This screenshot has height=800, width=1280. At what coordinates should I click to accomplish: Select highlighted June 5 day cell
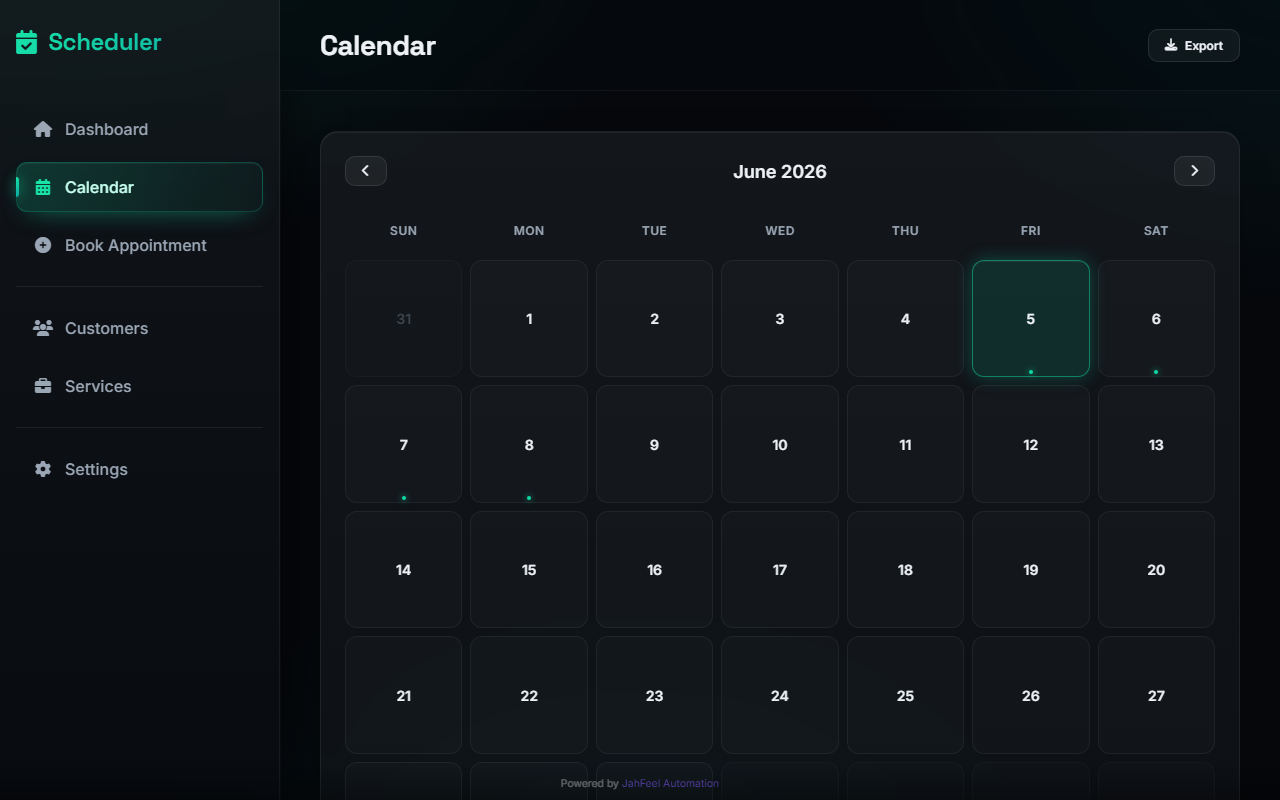pos(1031,319)
